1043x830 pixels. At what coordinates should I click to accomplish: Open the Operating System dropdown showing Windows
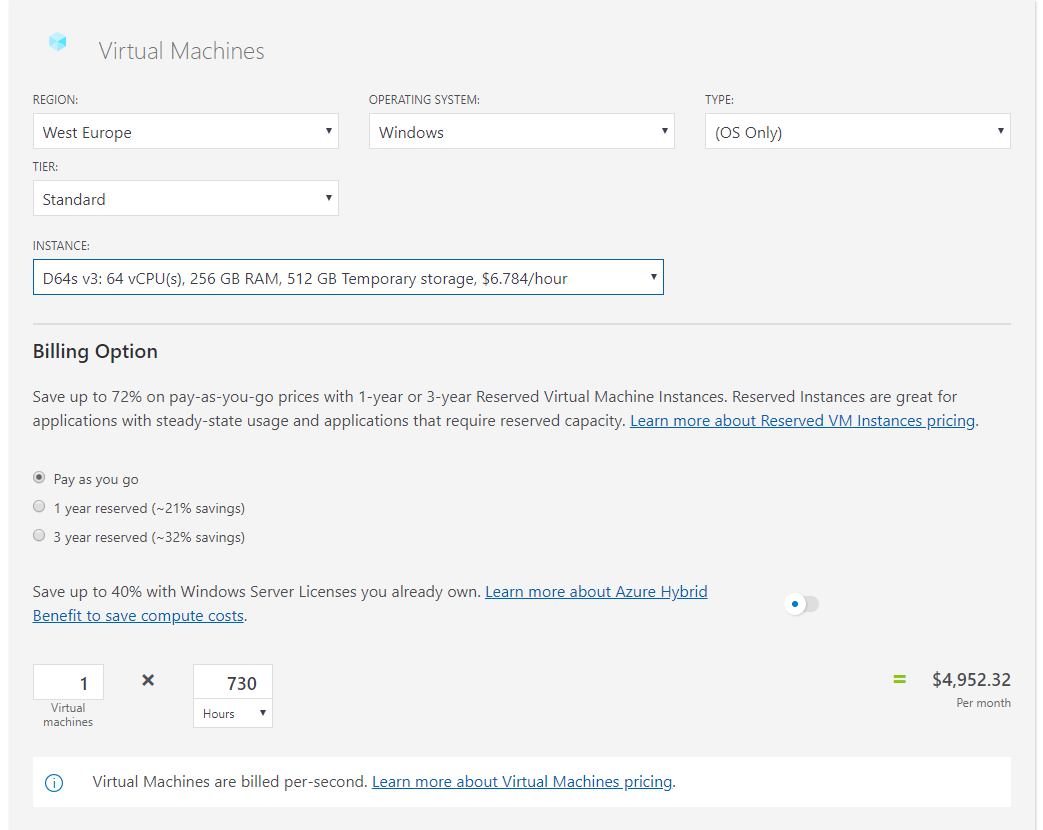(522, 131)
